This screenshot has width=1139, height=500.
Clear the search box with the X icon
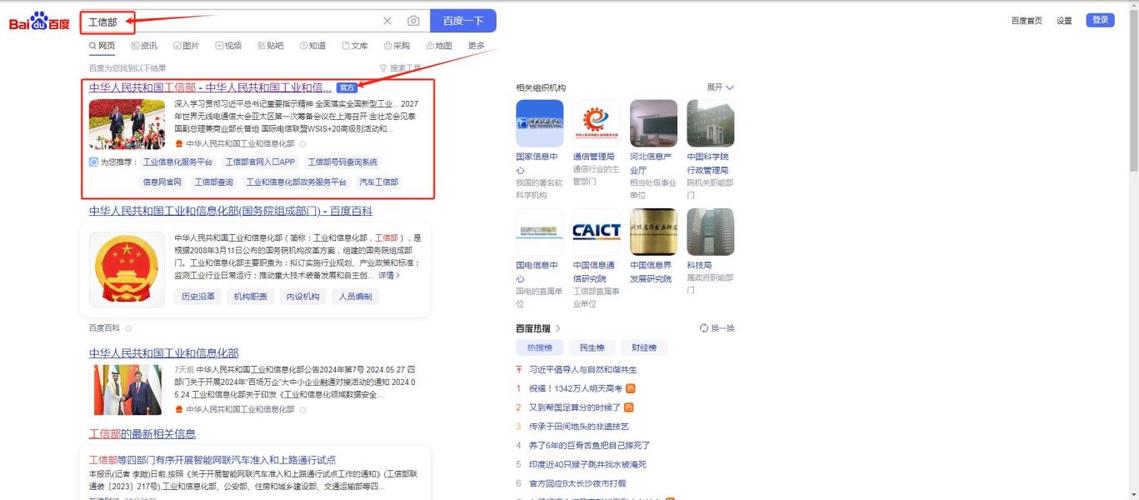[387, 21]
